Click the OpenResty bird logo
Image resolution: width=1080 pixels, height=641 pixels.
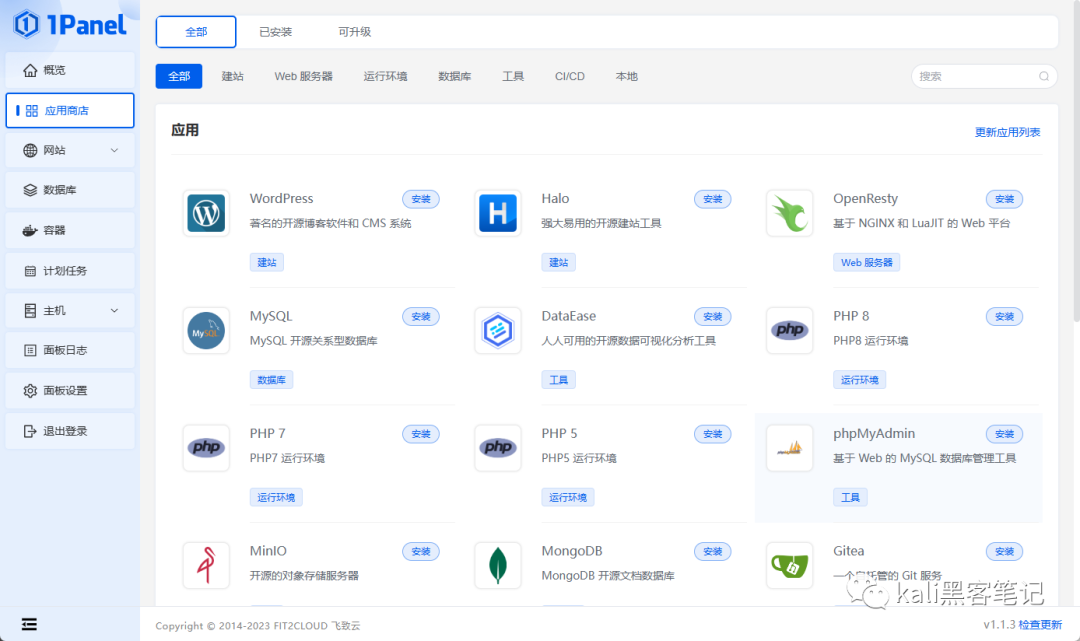point(789,213)
